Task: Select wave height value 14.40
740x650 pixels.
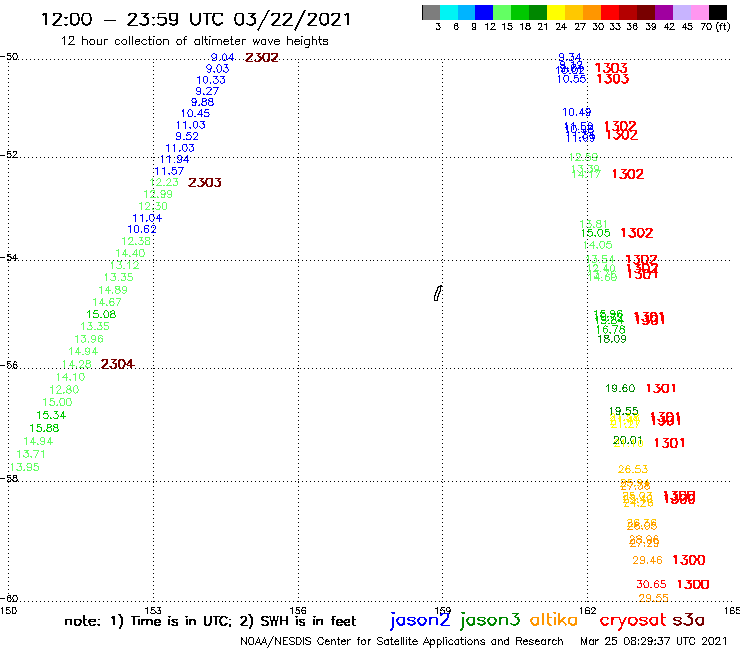Action: (130, 253)
